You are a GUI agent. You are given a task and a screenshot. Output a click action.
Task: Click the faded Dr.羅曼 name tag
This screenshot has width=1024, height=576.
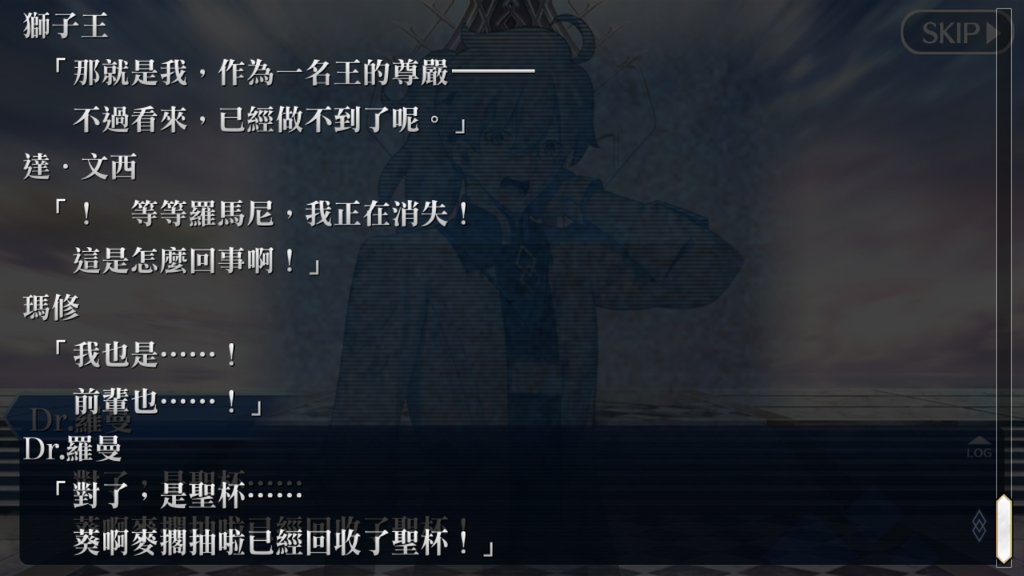(x=81, y=420)
